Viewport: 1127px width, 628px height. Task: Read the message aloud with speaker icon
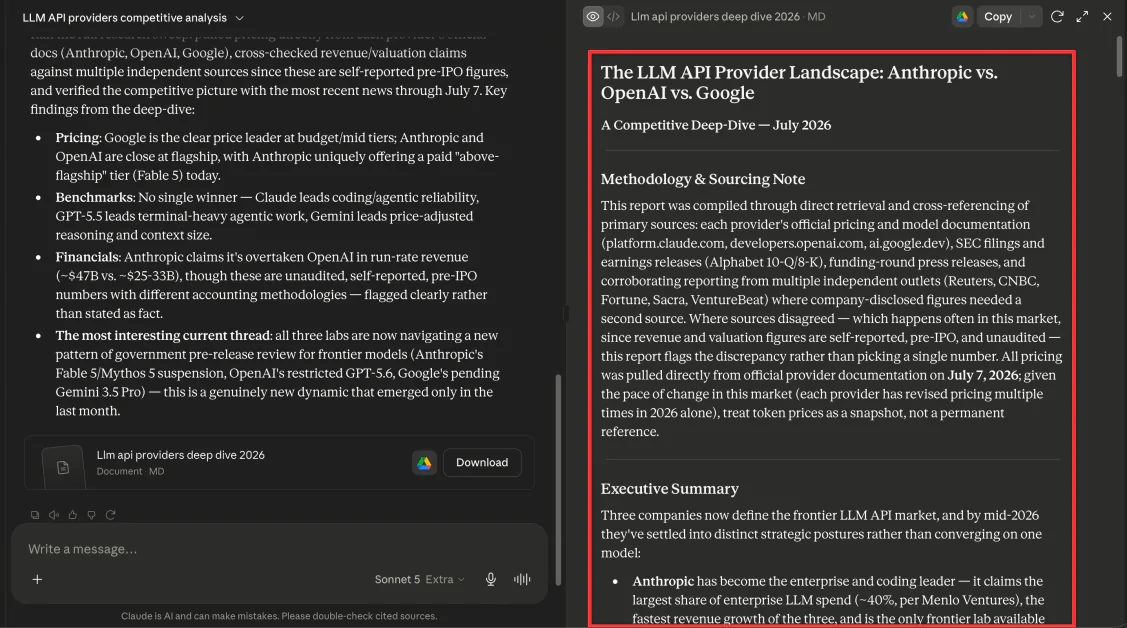click(54, 515)
